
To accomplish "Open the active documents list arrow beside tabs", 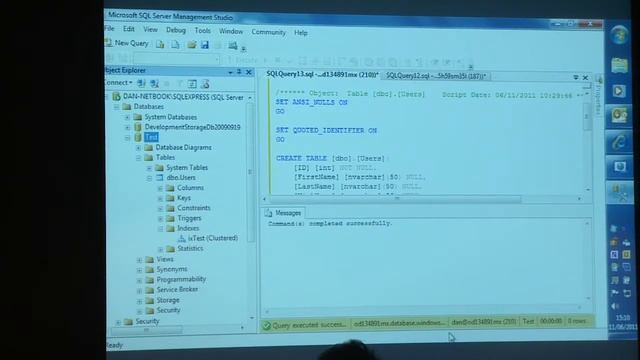I will (576, 77).
